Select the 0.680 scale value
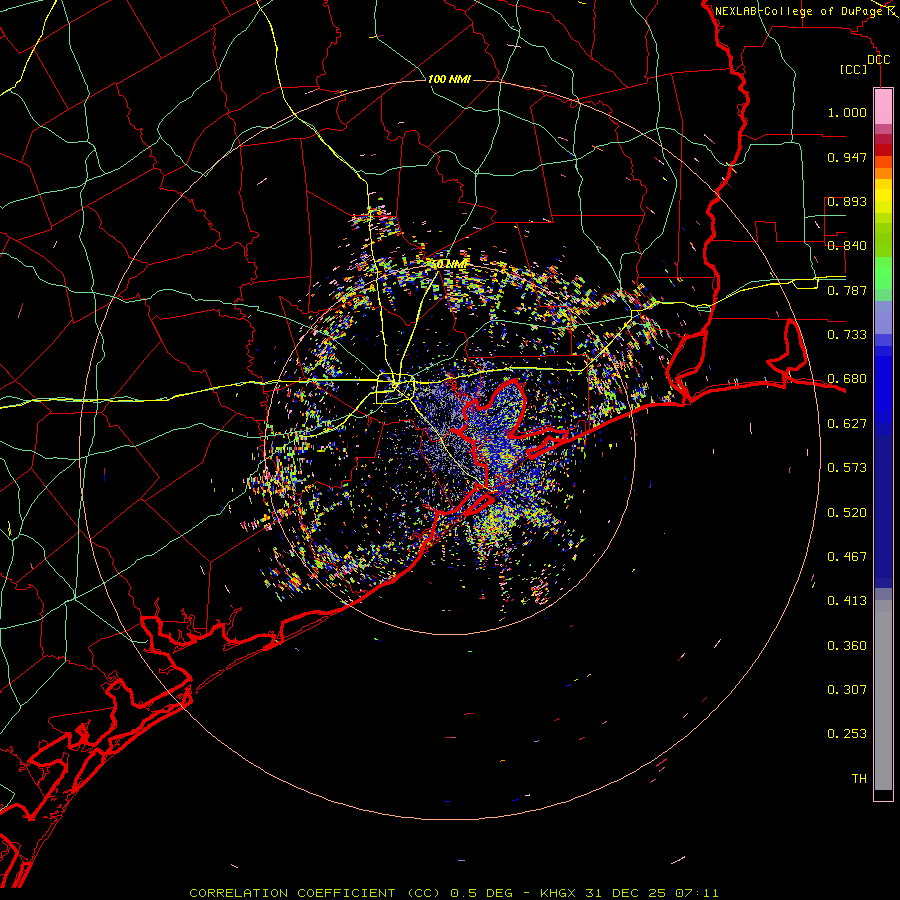900x900 pixels. [x=847, y=379]
